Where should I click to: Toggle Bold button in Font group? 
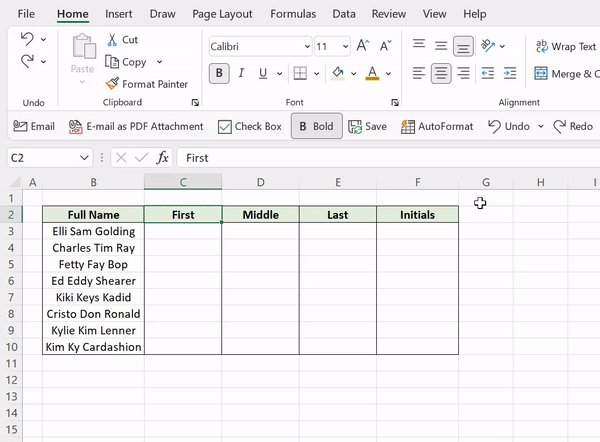219,73
